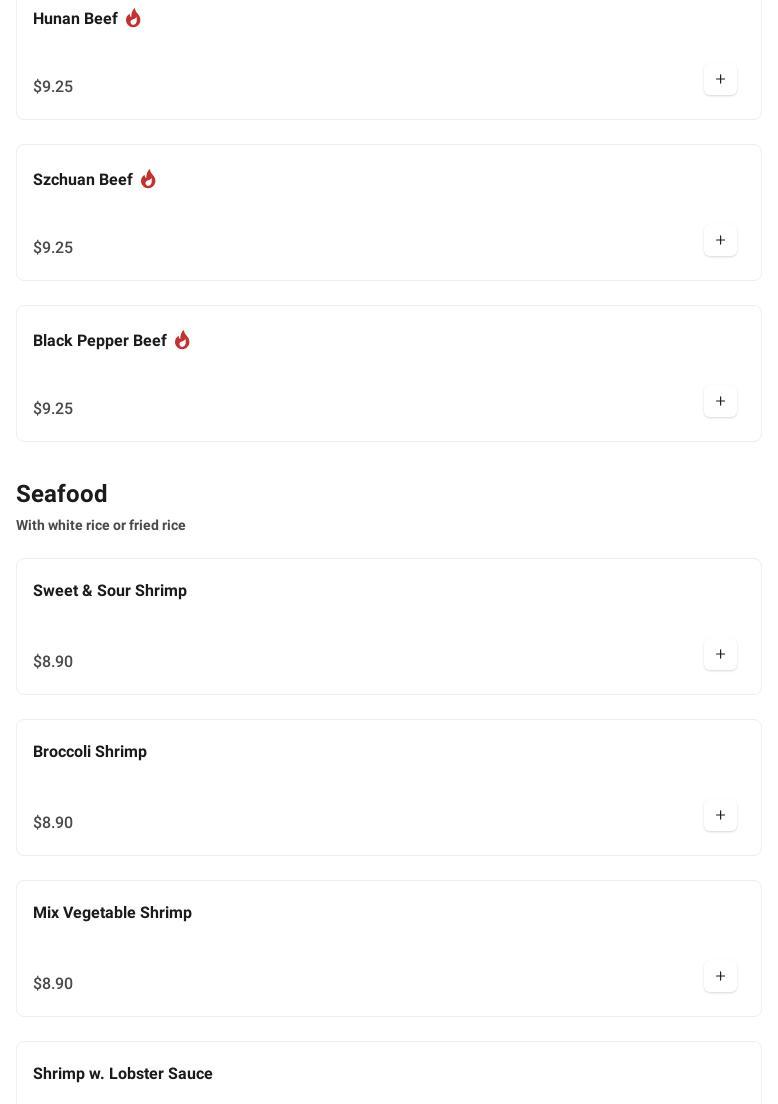The image size is (778, 1104).
Task: Add Mix Vegetable Shrimp to cart
Action: pos(720,977)
